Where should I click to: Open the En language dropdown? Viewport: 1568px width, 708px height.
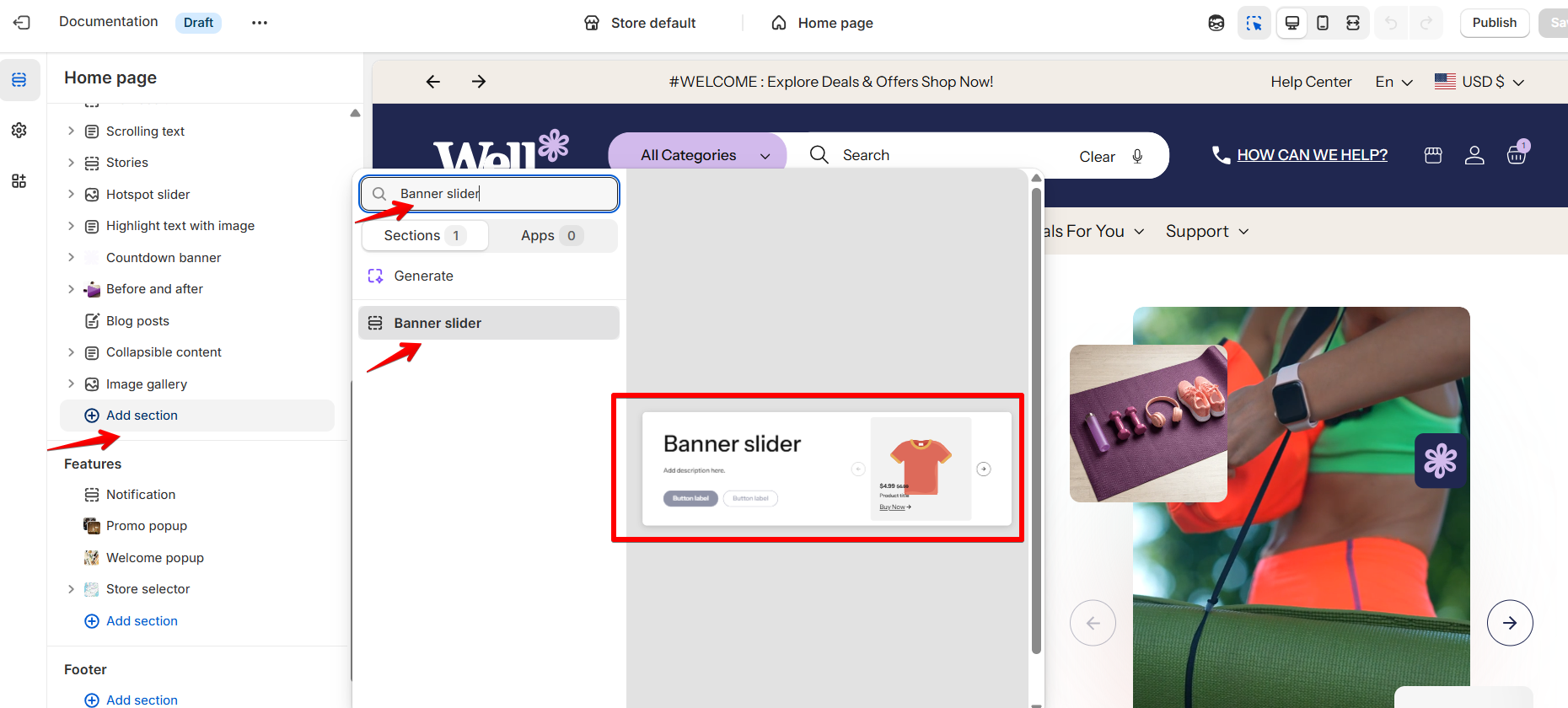coord(1393,82)
